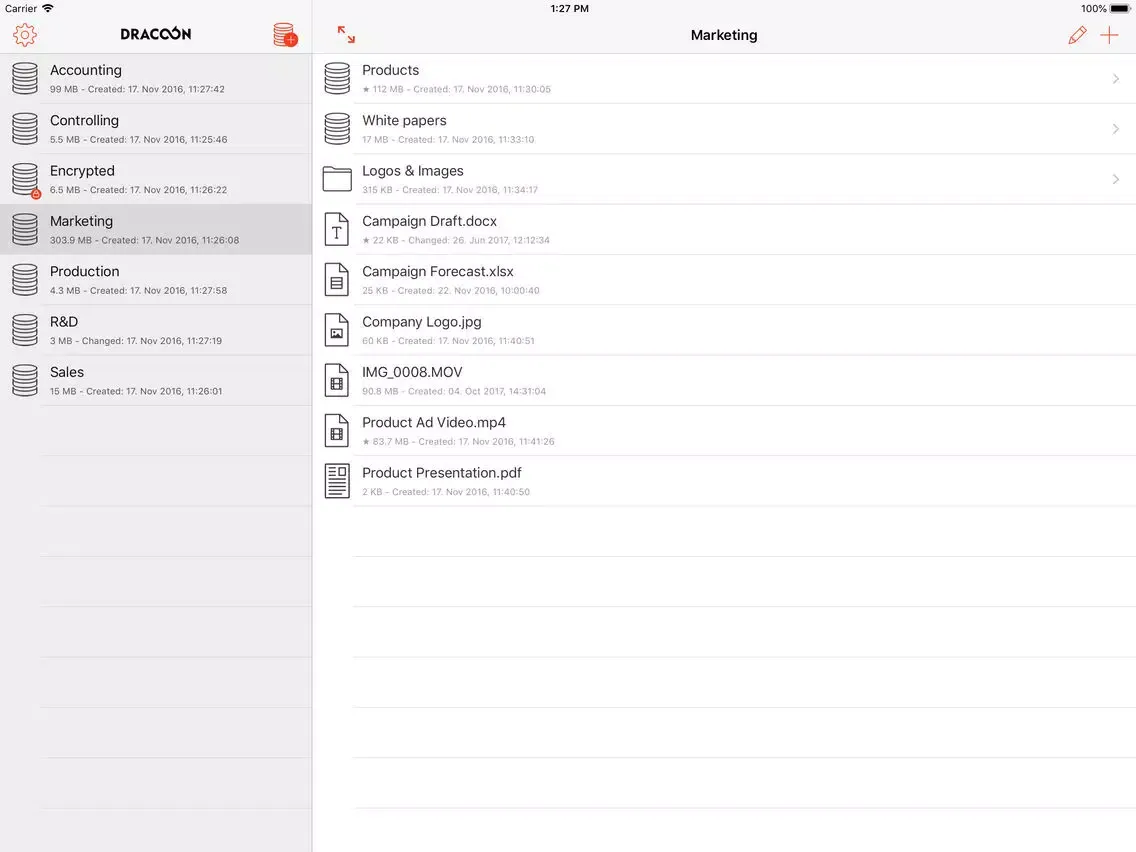This screenshot has height=852, width=1136.
Task: Tap the Encrypted data room lock icon
Action: pos(36,194)
